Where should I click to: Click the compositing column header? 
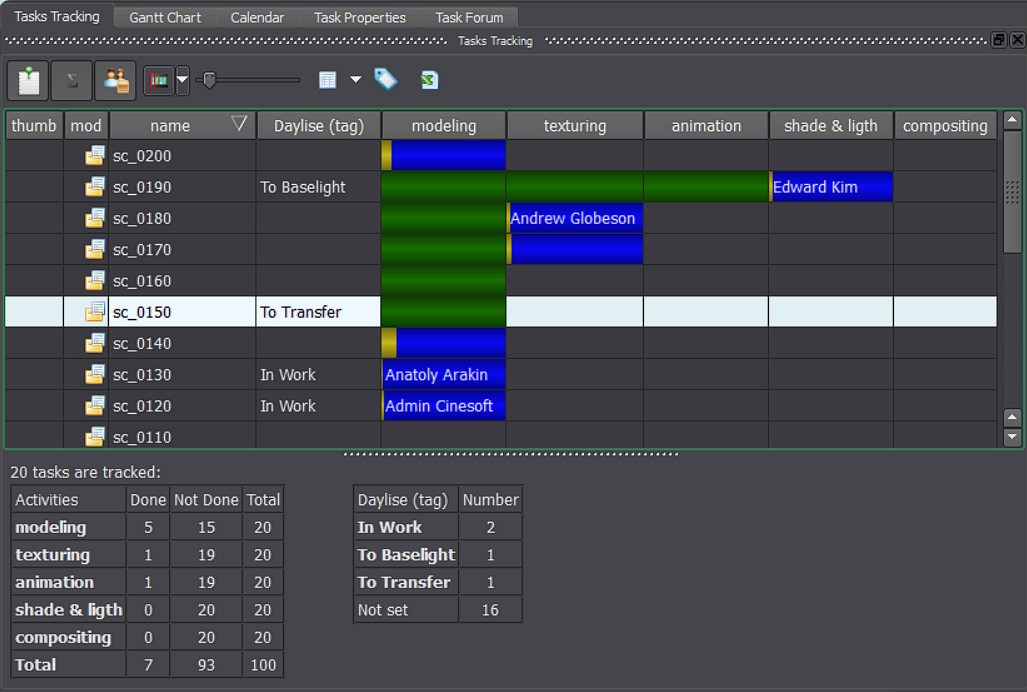click(x=945, y=126)
